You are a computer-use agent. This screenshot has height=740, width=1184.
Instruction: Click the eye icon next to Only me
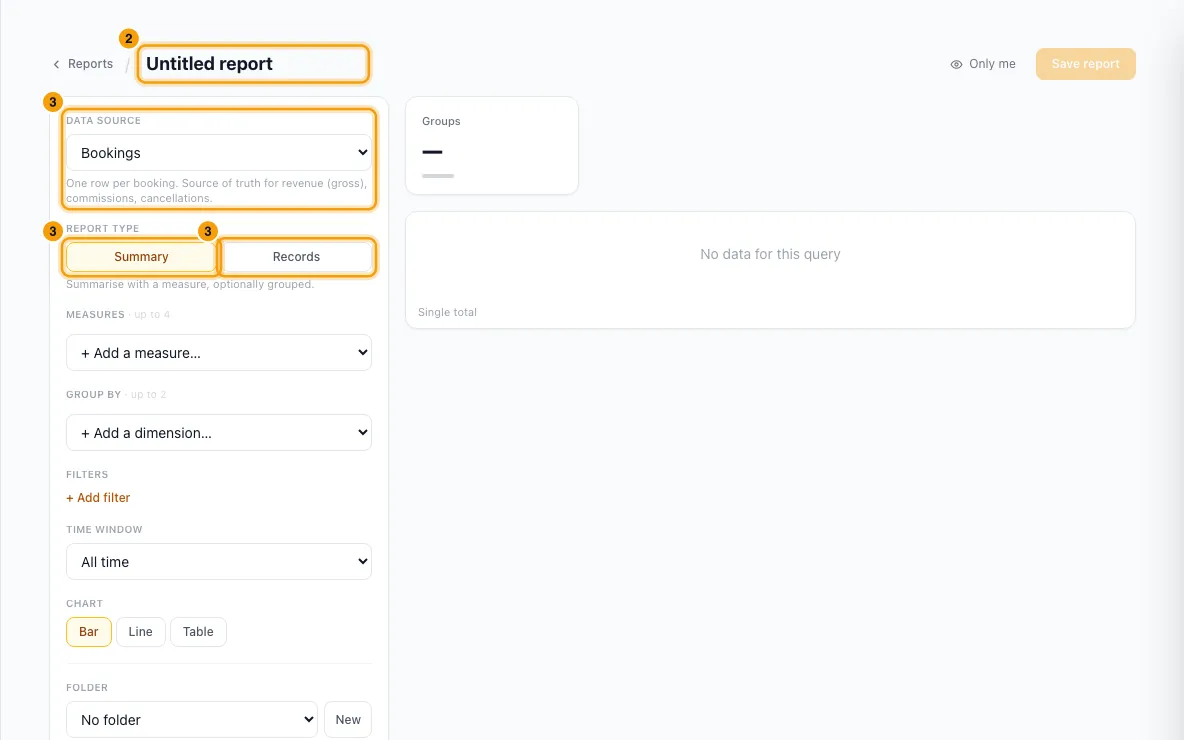956,64
